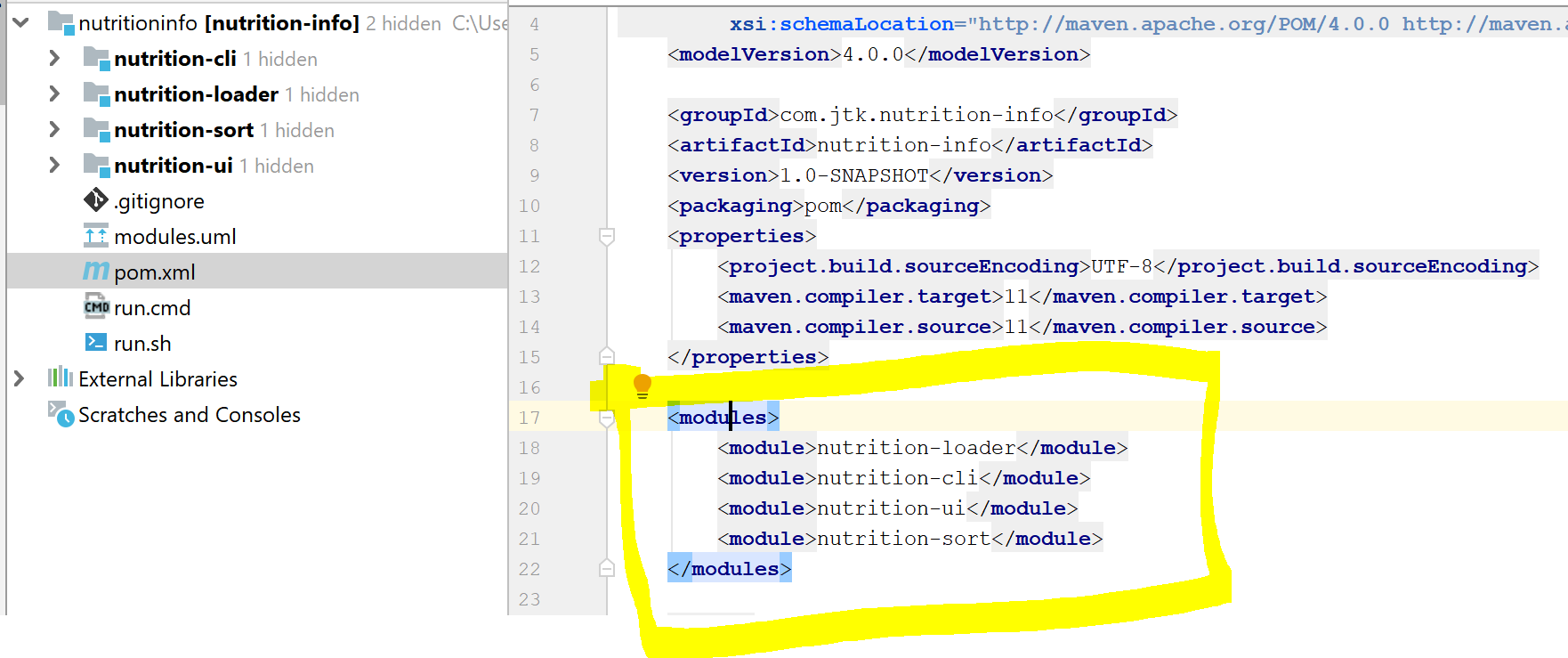This screenshot has height=658, width=1568.
Task: Select nutrition-ui in project tree
Action: point(174,166)
